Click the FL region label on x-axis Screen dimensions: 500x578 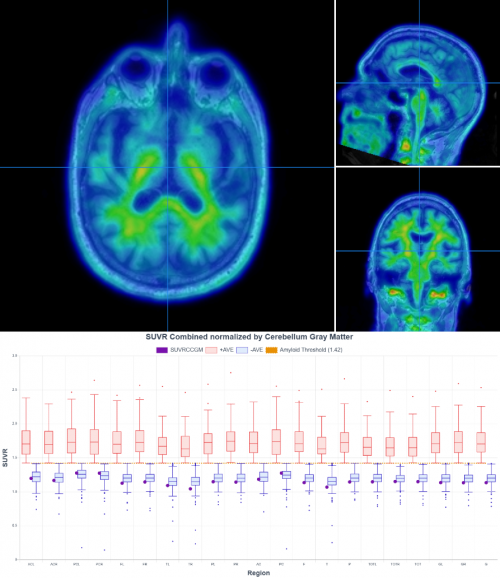[122, 564]
